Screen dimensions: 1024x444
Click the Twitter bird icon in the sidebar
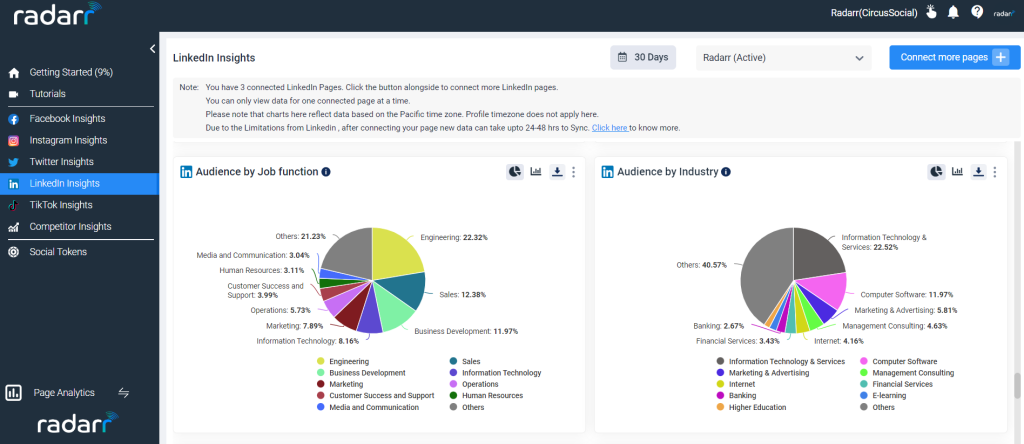pos(13,162)
